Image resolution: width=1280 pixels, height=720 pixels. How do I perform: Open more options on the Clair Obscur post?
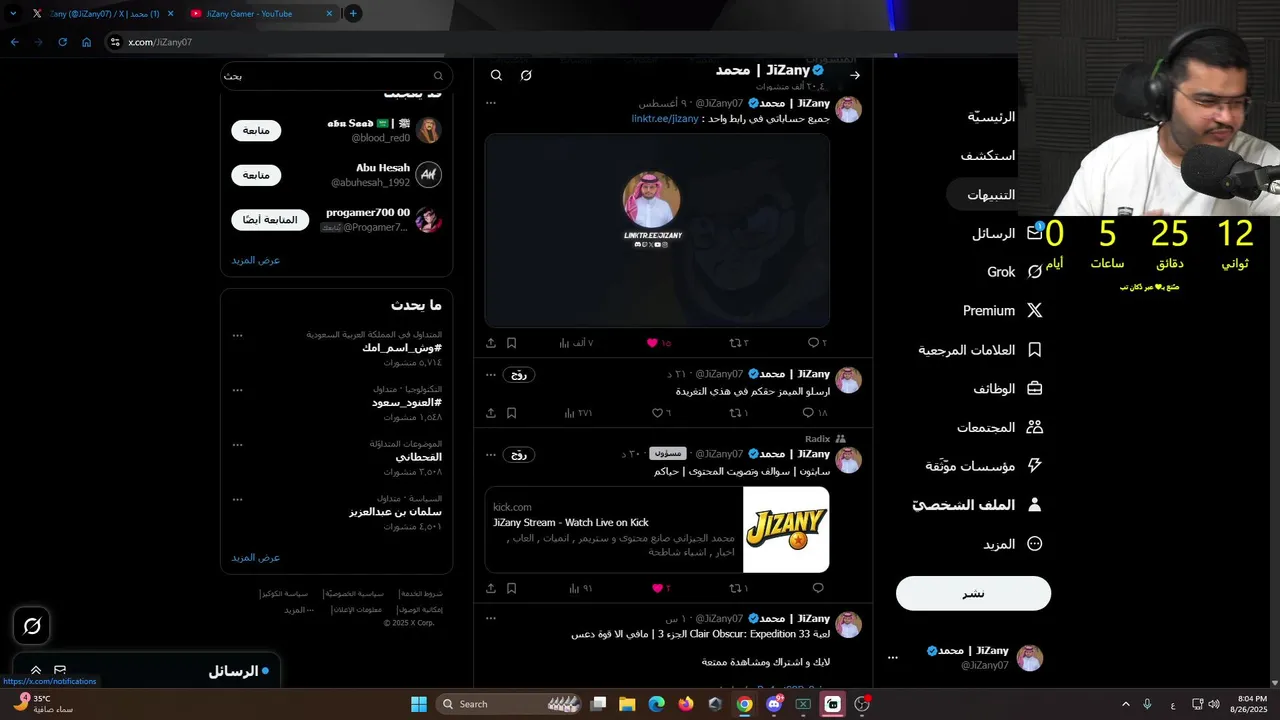click(x=490, y=619)
